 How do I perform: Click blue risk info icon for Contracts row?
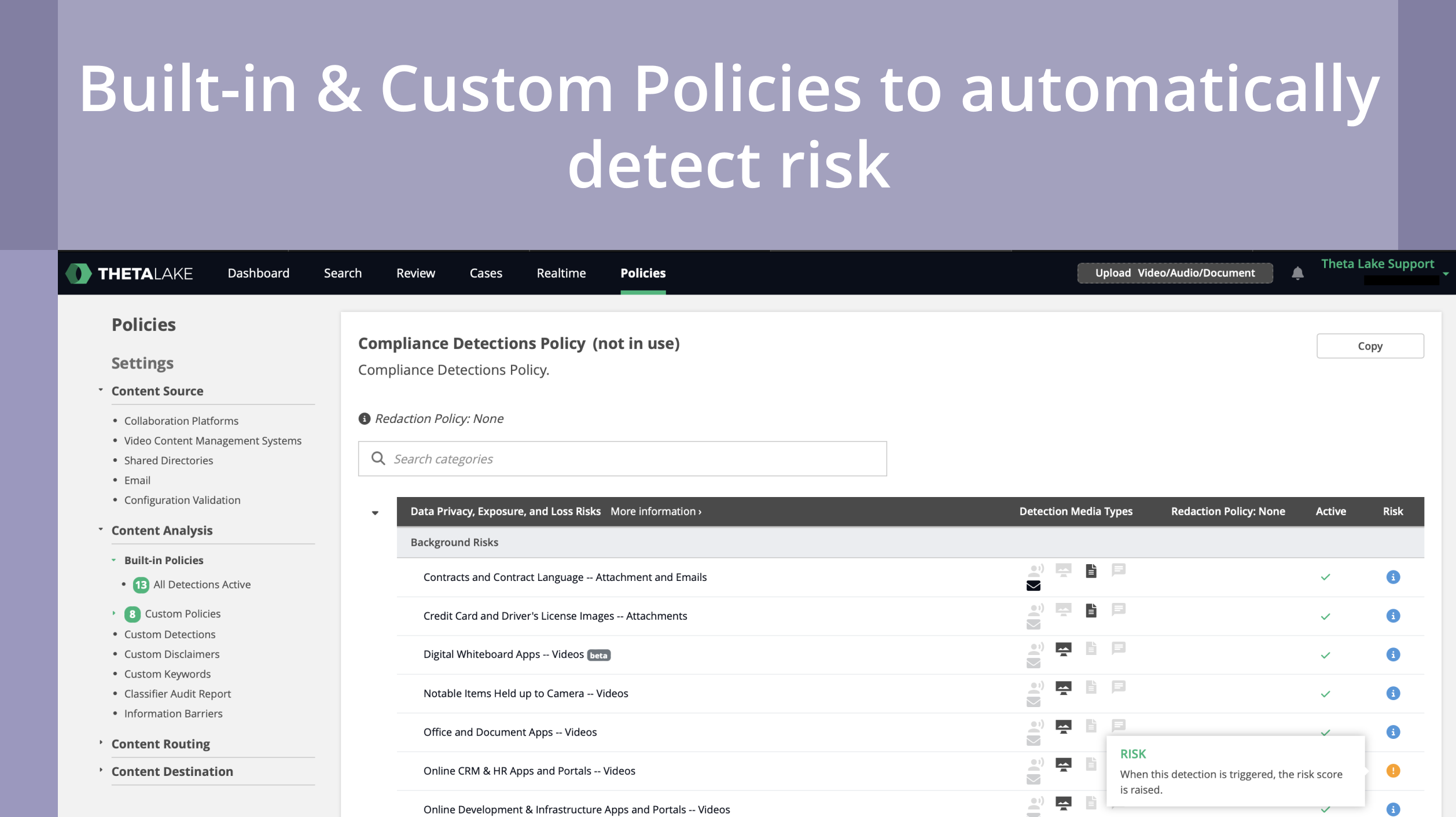coord(1393,577)
